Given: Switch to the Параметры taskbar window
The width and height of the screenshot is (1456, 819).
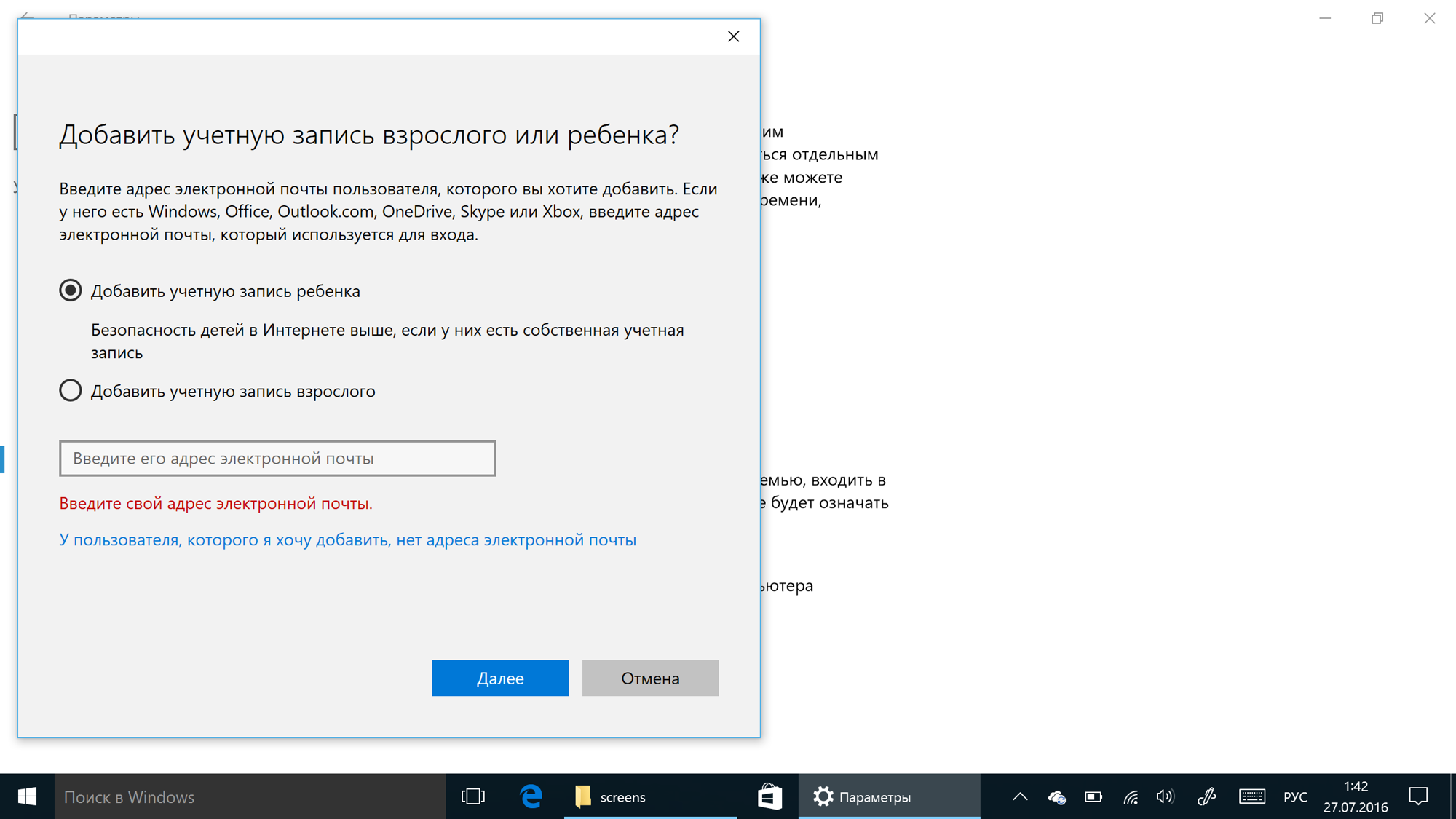Looking at the screenshot, I should click(x=889, y=796).
